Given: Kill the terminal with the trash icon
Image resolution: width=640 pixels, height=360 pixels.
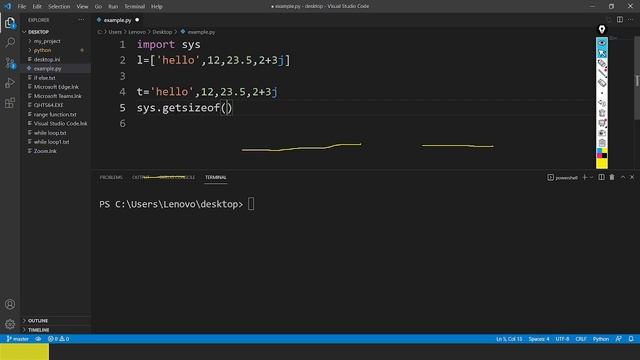Looking at the screenshot, I should click(612, 177).
